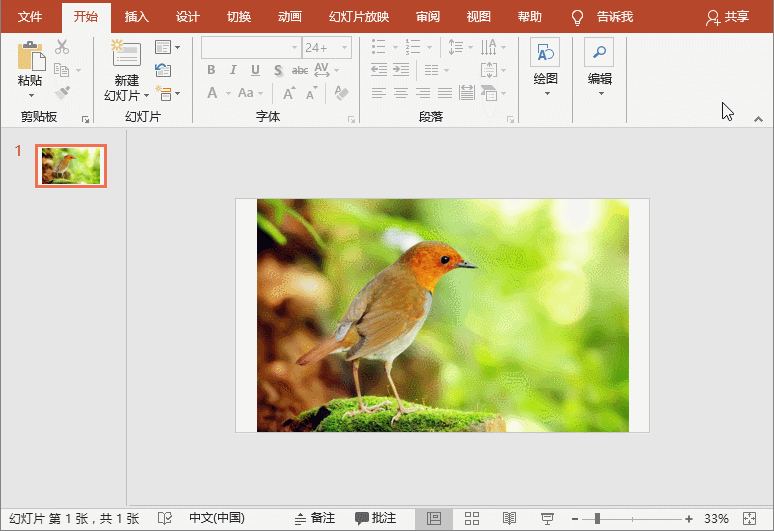Open the Insert ribbon tab
Screen dimensions: 774x531
point(137,17)
